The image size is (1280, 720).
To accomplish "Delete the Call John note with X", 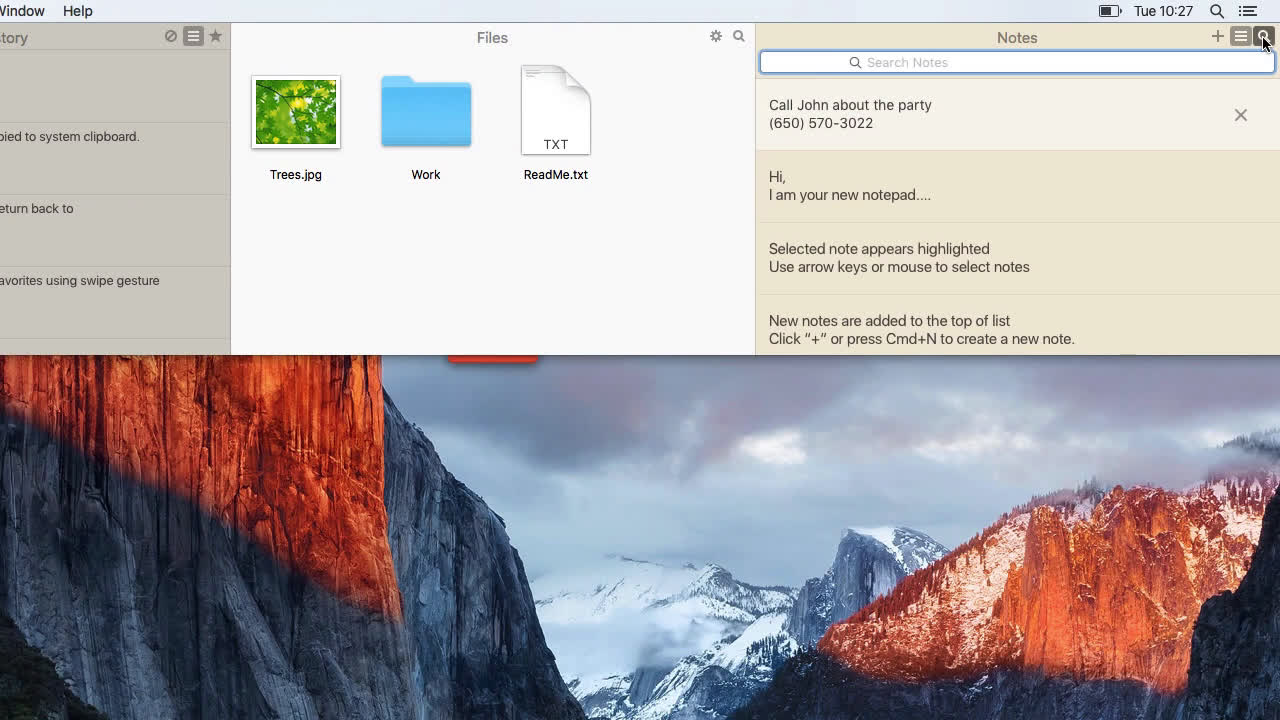I will tap(1240, 115).
